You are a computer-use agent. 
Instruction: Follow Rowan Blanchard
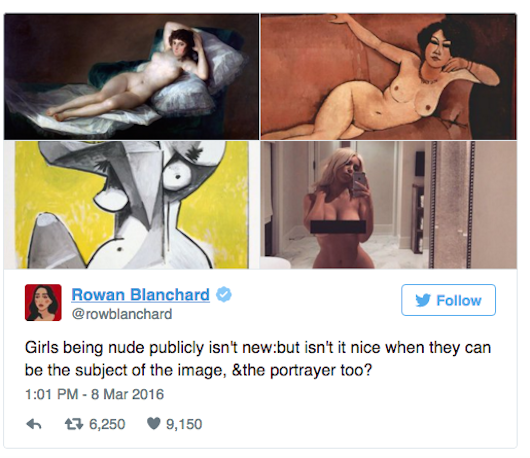pos(448,300)
